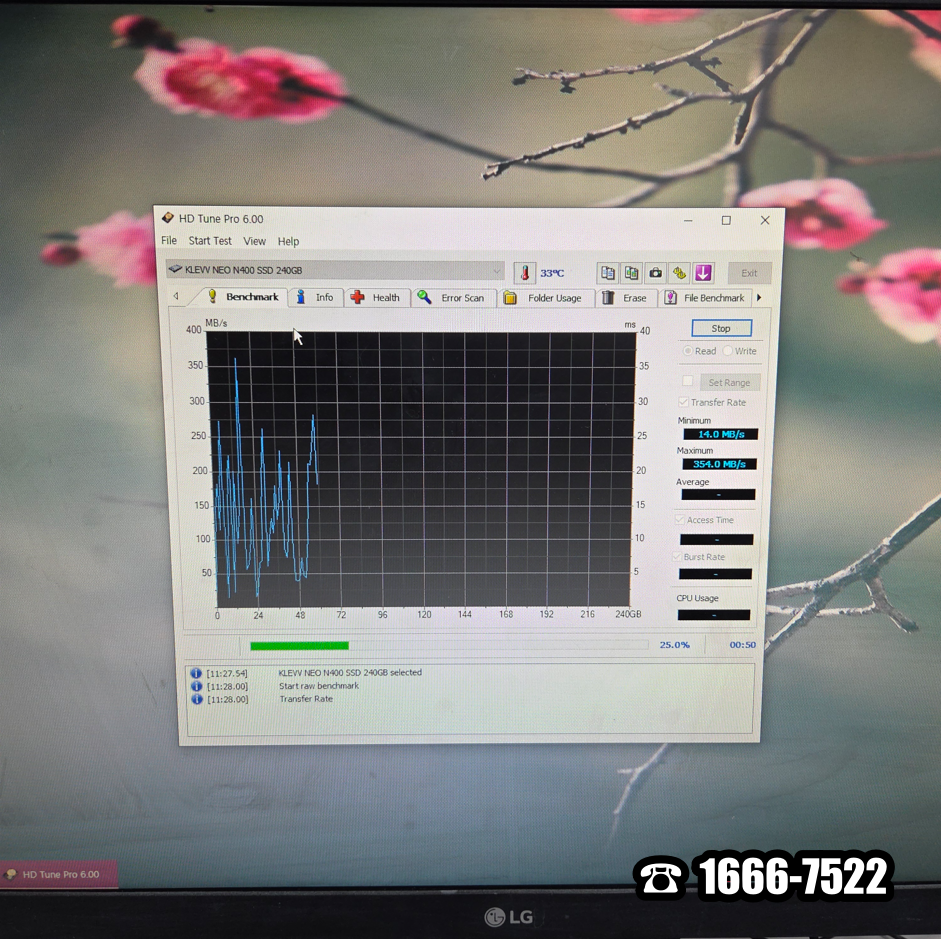This screenshot has height=939, width=941.
Task: Click the Set Range button
Action: (729, 382)
